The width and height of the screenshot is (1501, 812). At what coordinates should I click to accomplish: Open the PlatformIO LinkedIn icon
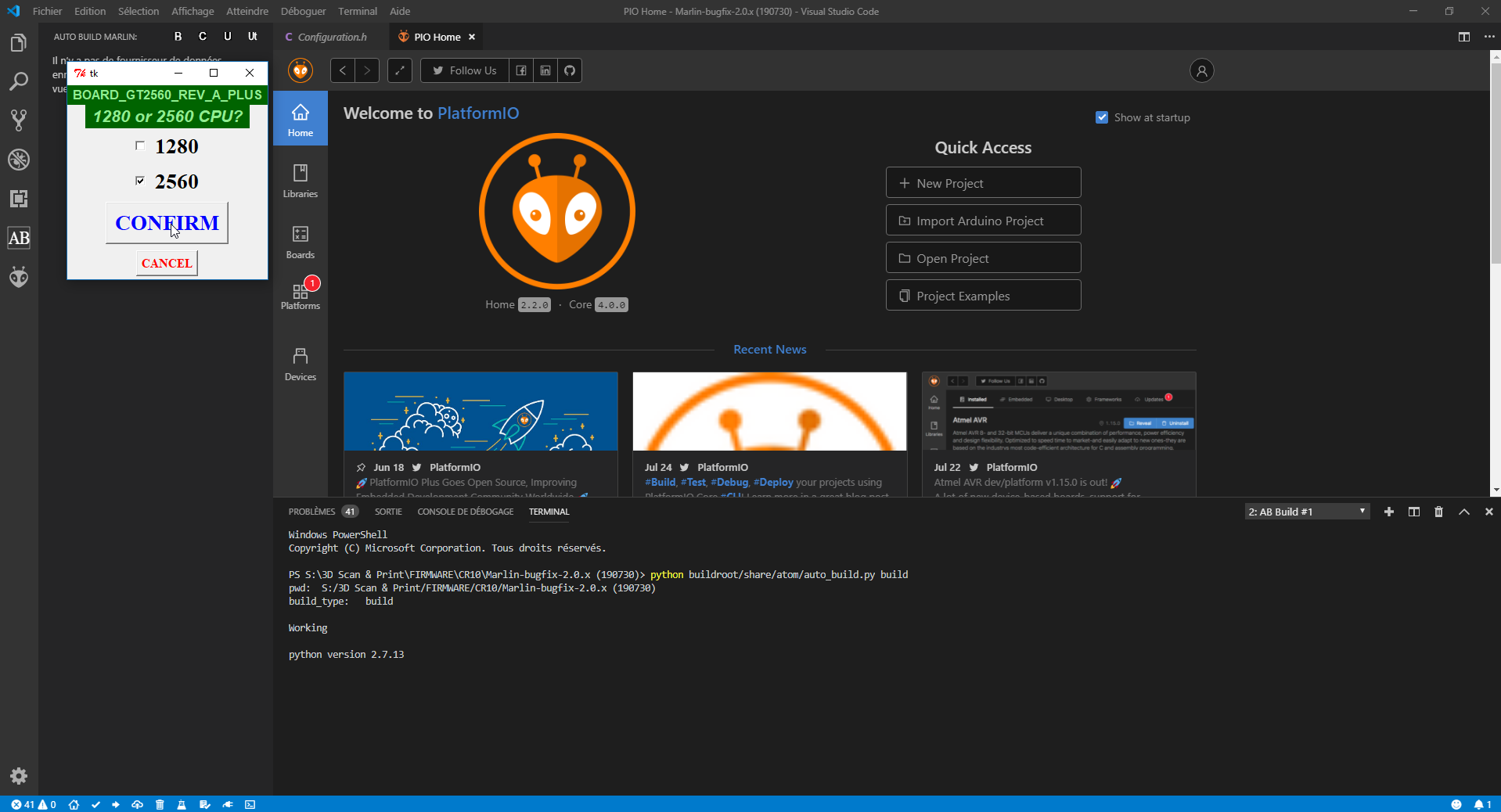(x=545, y=70)
